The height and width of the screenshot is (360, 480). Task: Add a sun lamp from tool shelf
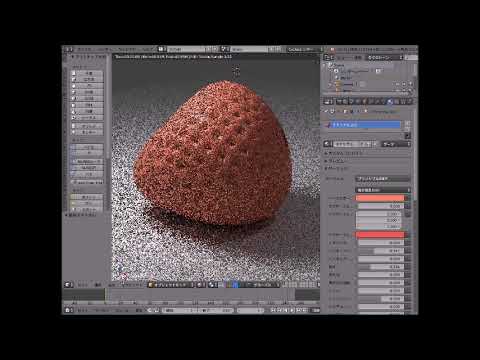coord(87,203)
